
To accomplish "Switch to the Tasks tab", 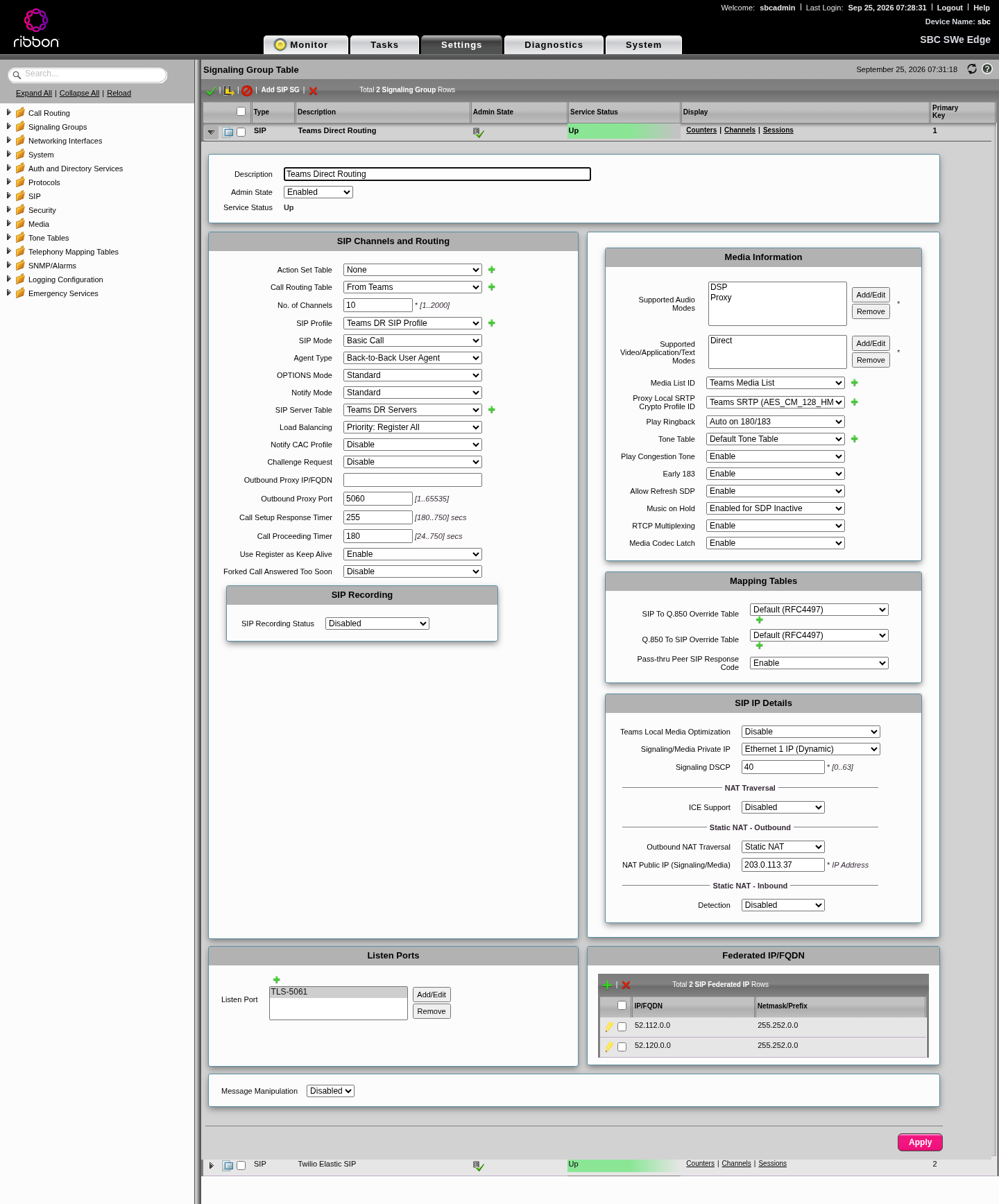I will pos(384,44).
